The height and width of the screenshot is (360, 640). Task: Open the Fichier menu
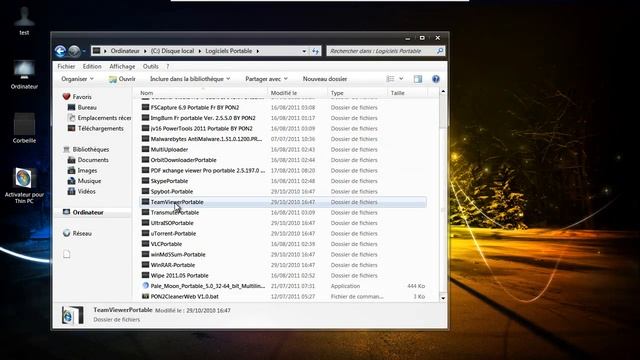point(66,66)
